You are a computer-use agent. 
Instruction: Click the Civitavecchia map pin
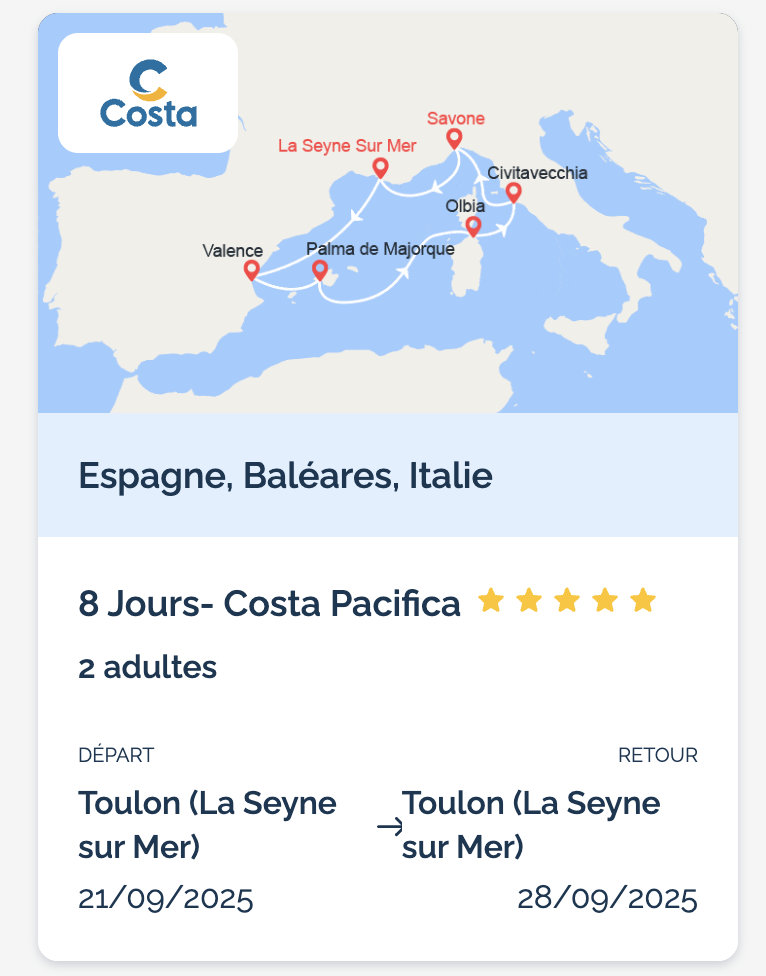pyautogui.click(x=513, y=193)
